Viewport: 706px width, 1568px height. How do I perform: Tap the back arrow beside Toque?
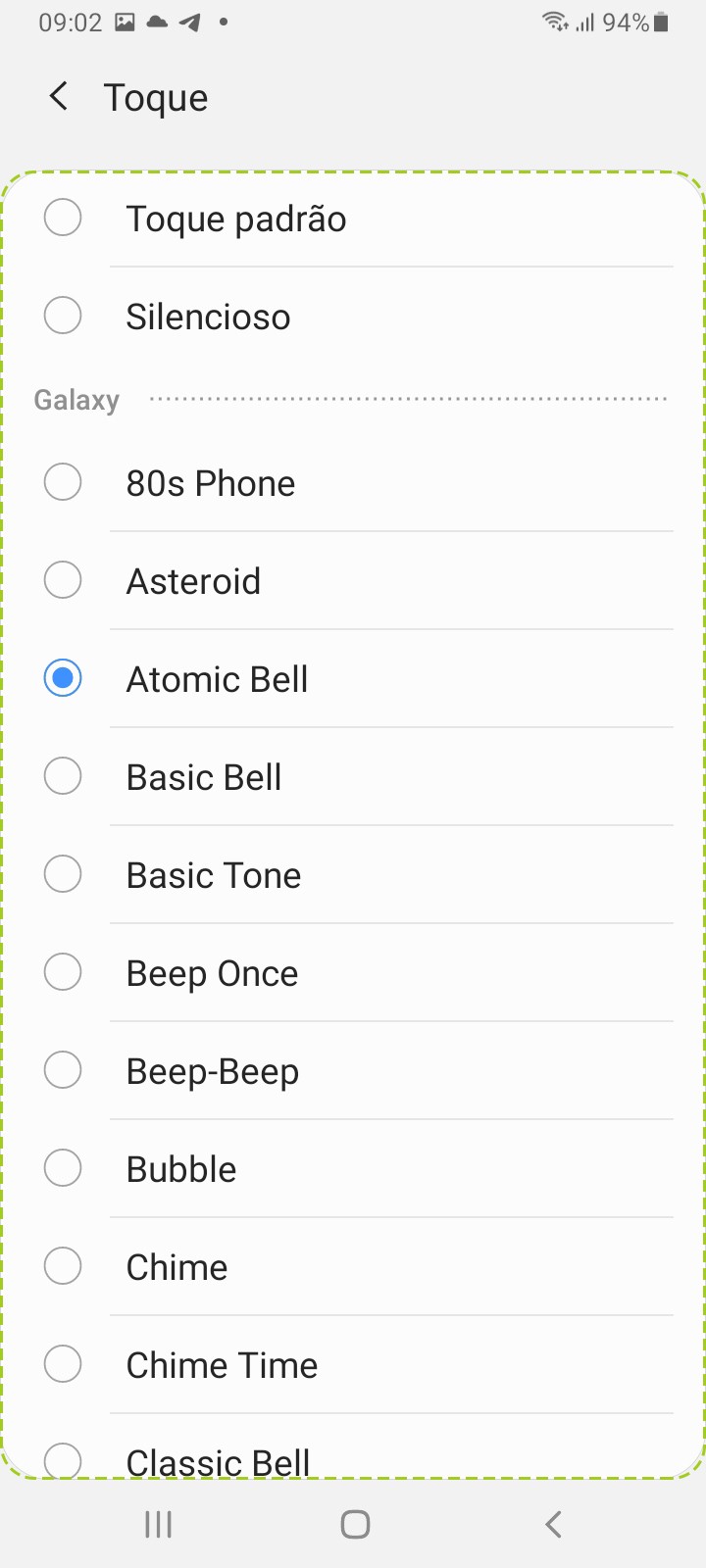(59, 97)
